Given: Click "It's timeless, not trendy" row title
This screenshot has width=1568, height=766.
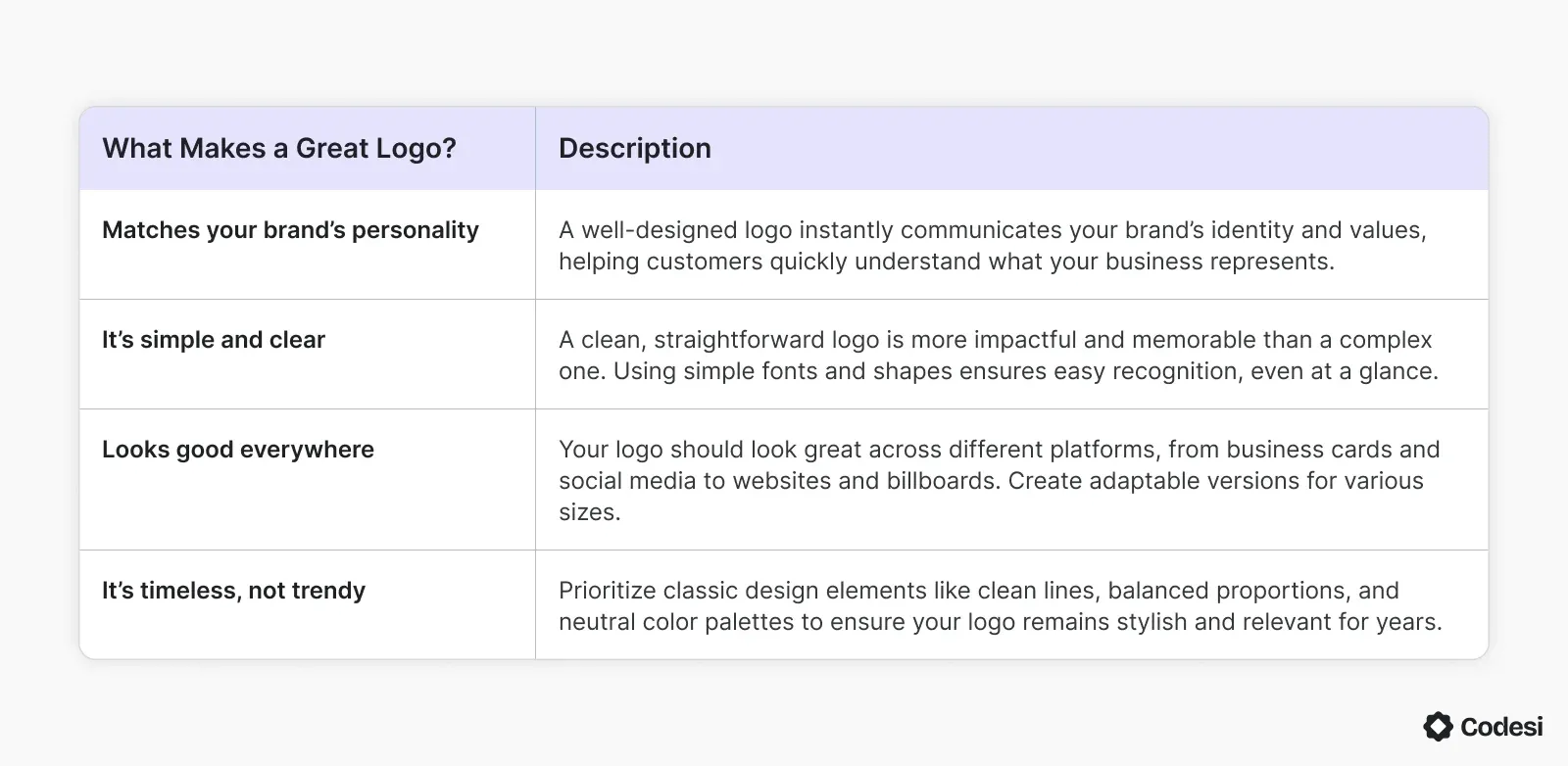Looking at the screenshot, I should pyautogui.click(x=233, y=591).
